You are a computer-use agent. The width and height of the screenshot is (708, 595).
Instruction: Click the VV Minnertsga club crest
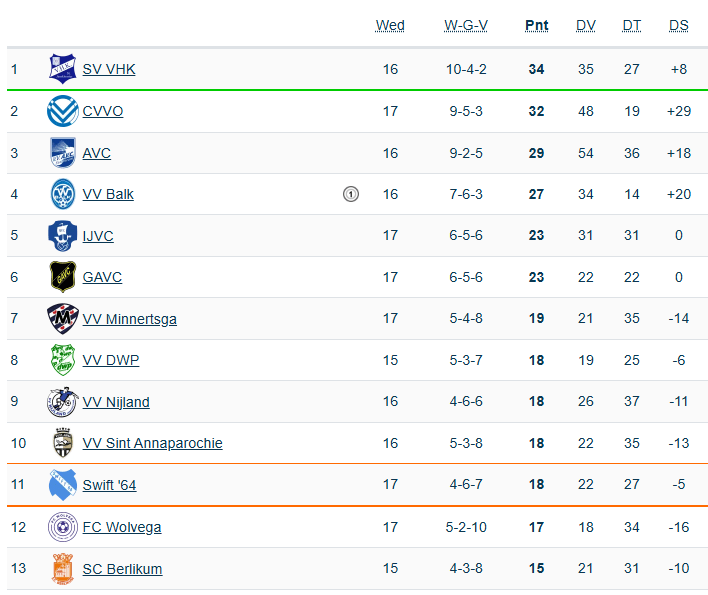tap(63, 319)
